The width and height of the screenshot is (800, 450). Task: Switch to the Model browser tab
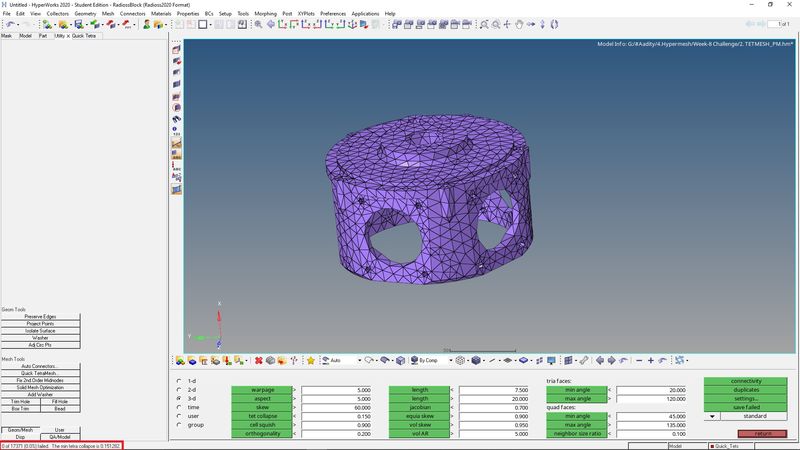[x=25, y=36]
